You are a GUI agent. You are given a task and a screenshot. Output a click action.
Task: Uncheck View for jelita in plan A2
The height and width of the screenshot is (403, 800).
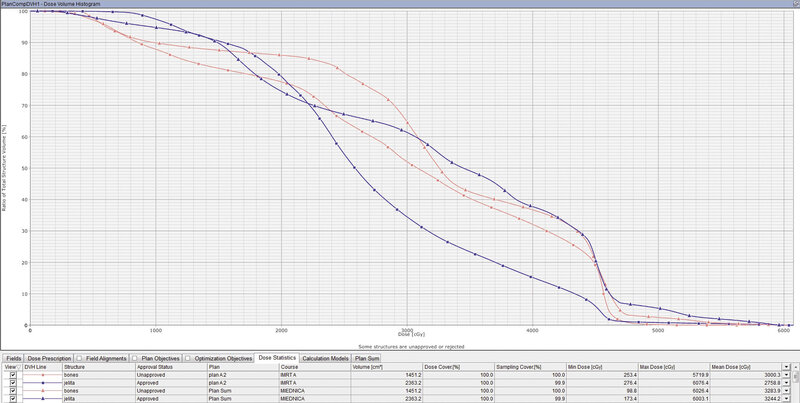[x=13, y=383]
